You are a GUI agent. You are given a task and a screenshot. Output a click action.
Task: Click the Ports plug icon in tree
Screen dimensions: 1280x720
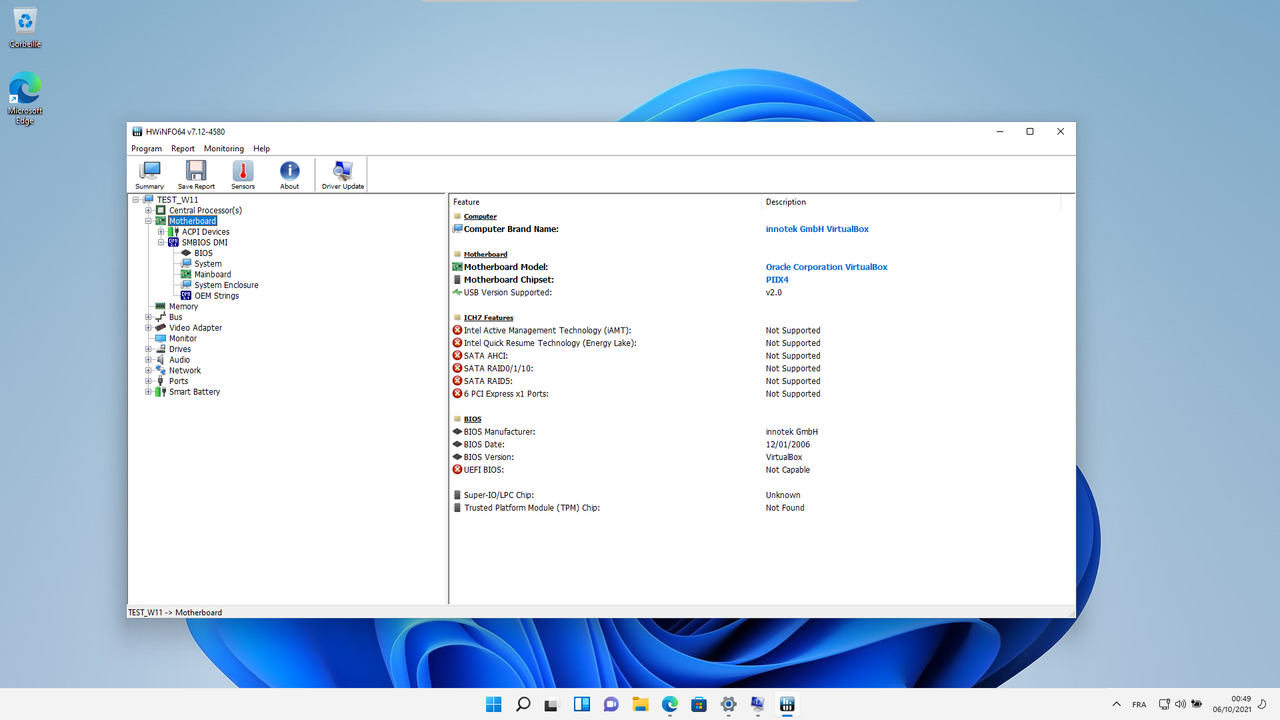(x=161, y=381)
